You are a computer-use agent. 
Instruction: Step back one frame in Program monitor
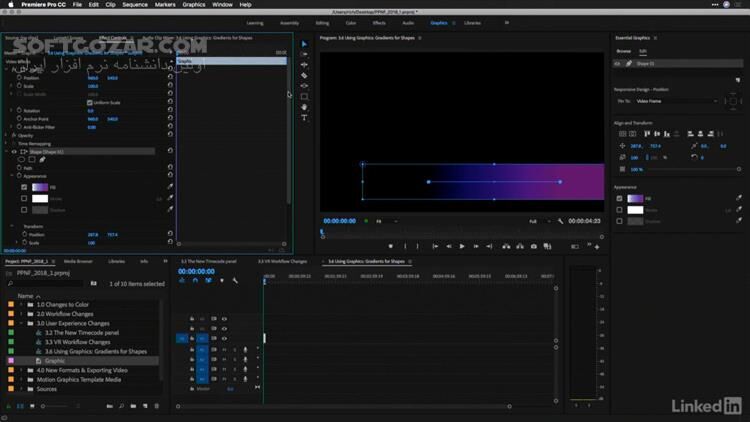pyautogui.click(x=449, y=246)
